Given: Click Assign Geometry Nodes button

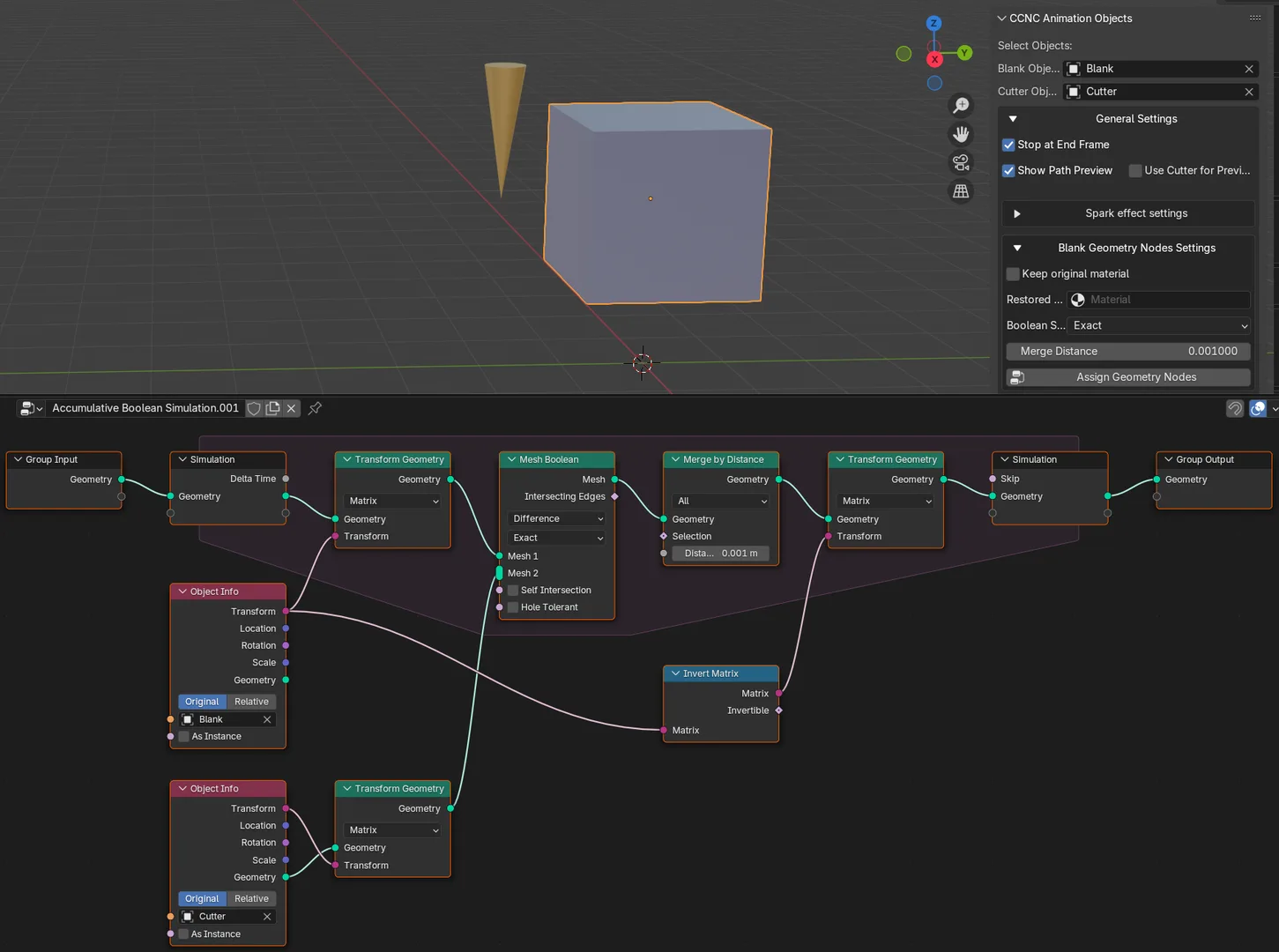Looking at the screenshot, I should 1128,377.
